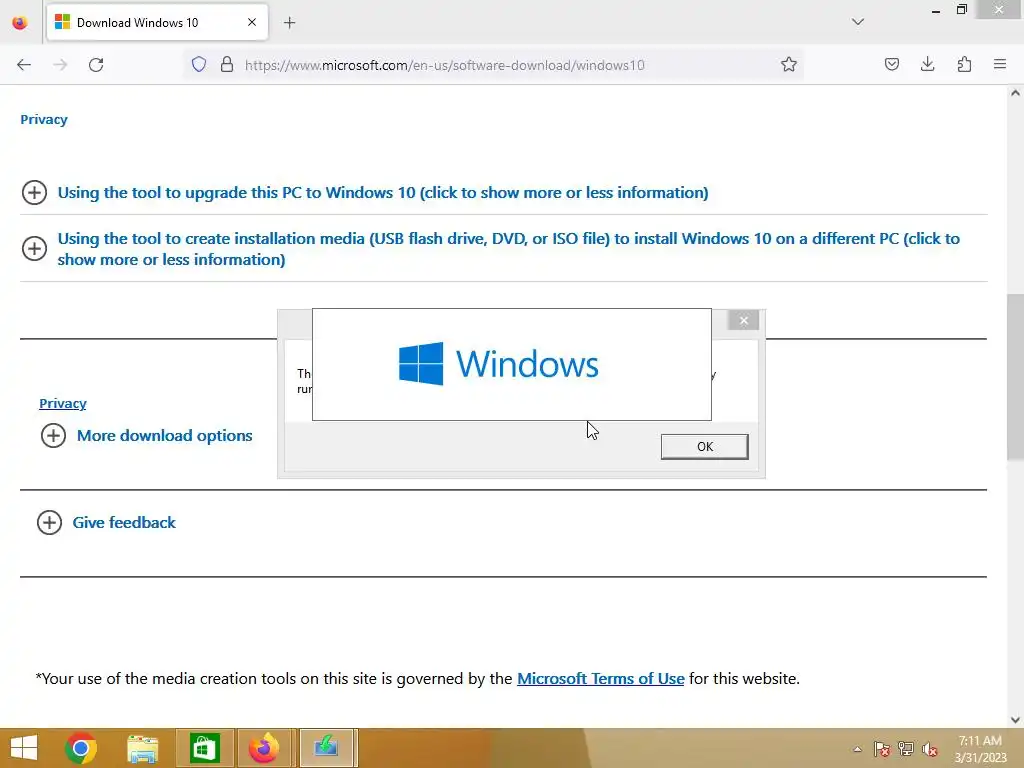1024x768 pixels.
Task: Open the Windows Start button
Action: (24, 748)
